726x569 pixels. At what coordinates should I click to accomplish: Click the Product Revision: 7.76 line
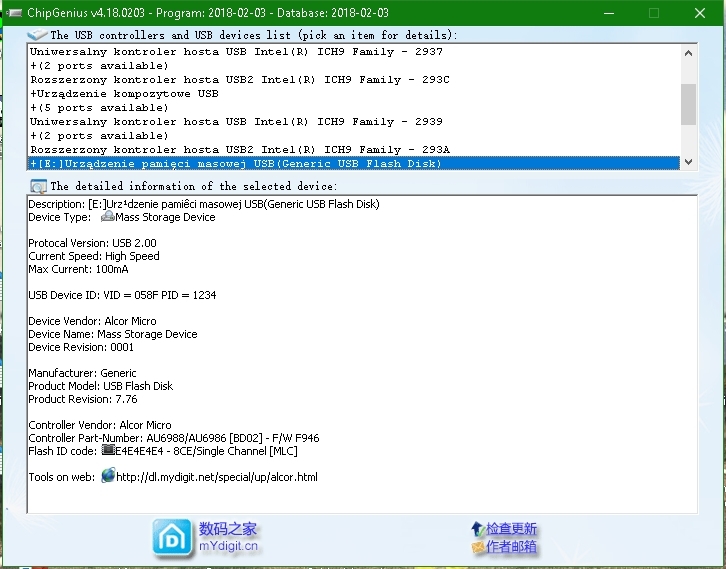point(83,399)
